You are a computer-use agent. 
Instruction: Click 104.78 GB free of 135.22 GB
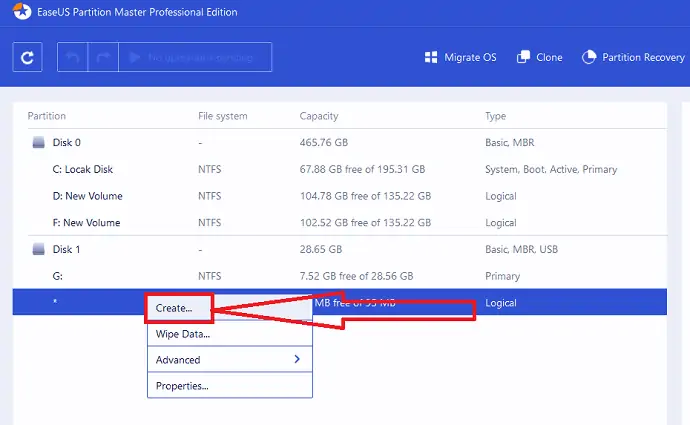pyautogui.click(x=366, y=196)
